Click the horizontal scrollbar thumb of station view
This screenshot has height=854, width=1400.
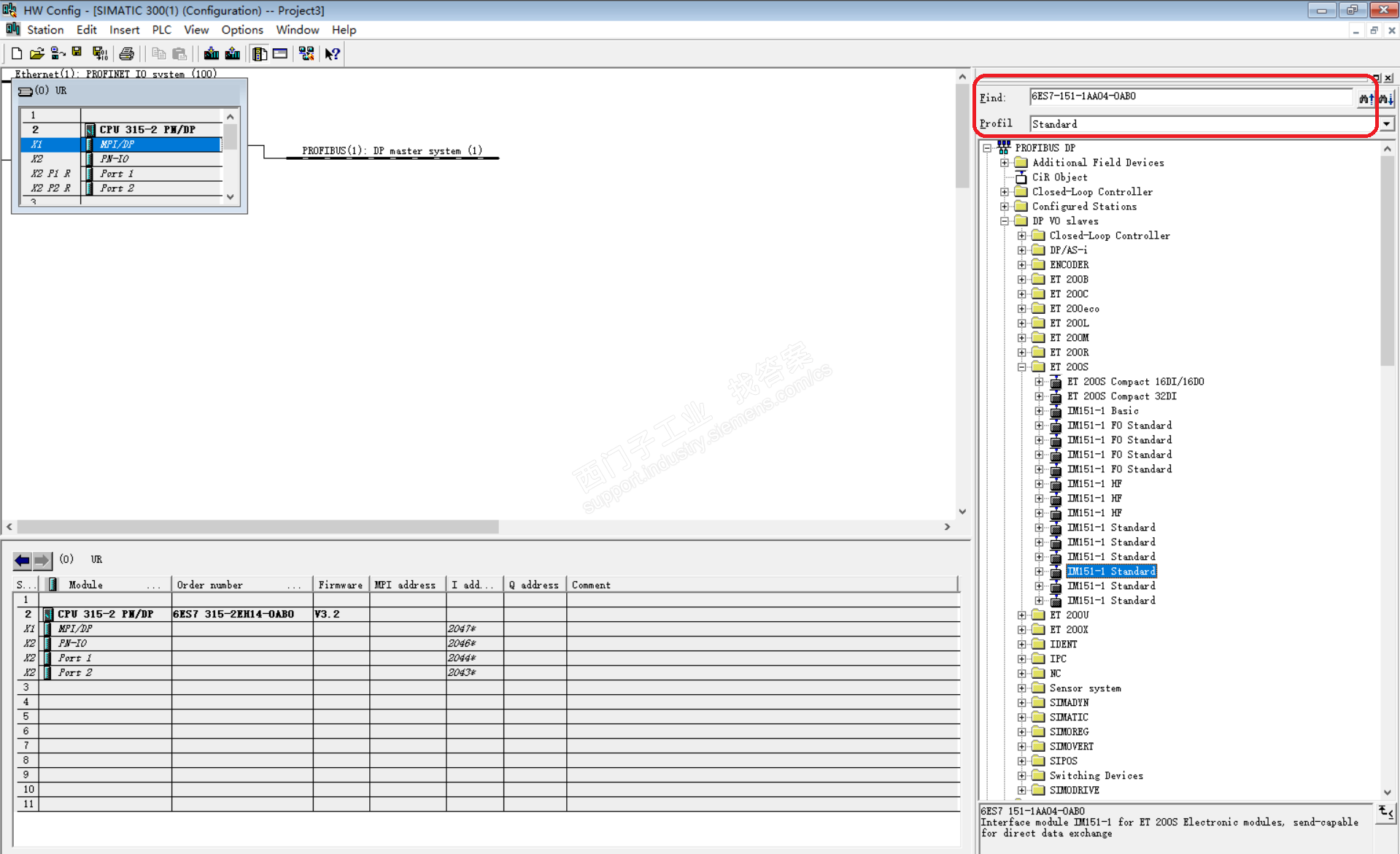coord(258,526)
